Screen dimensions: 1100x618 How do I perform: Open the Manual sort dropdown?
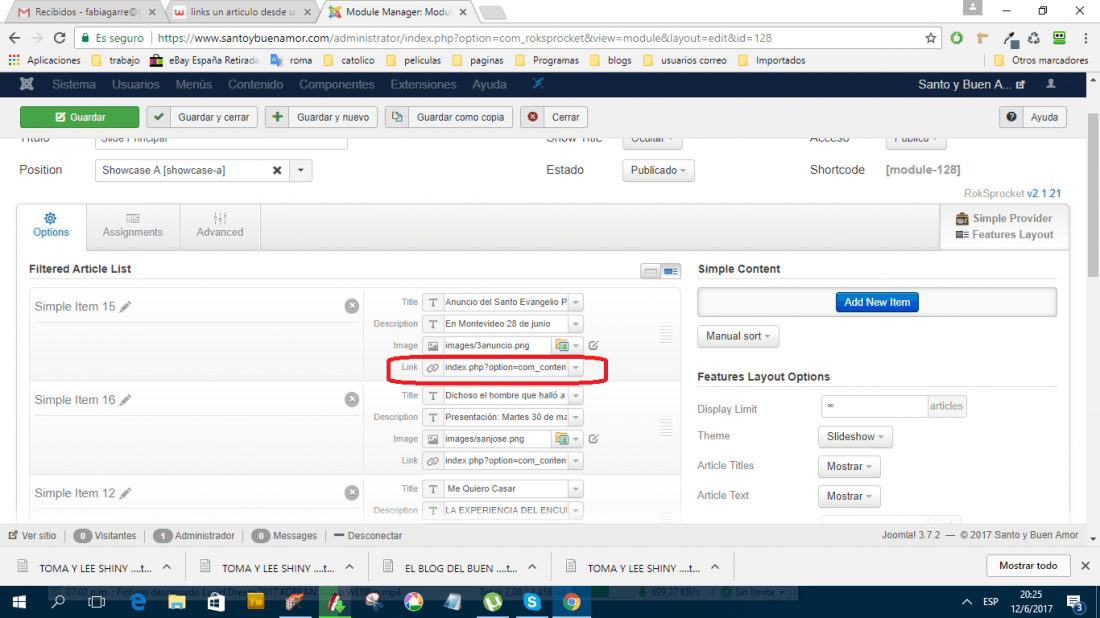[738, 336]
